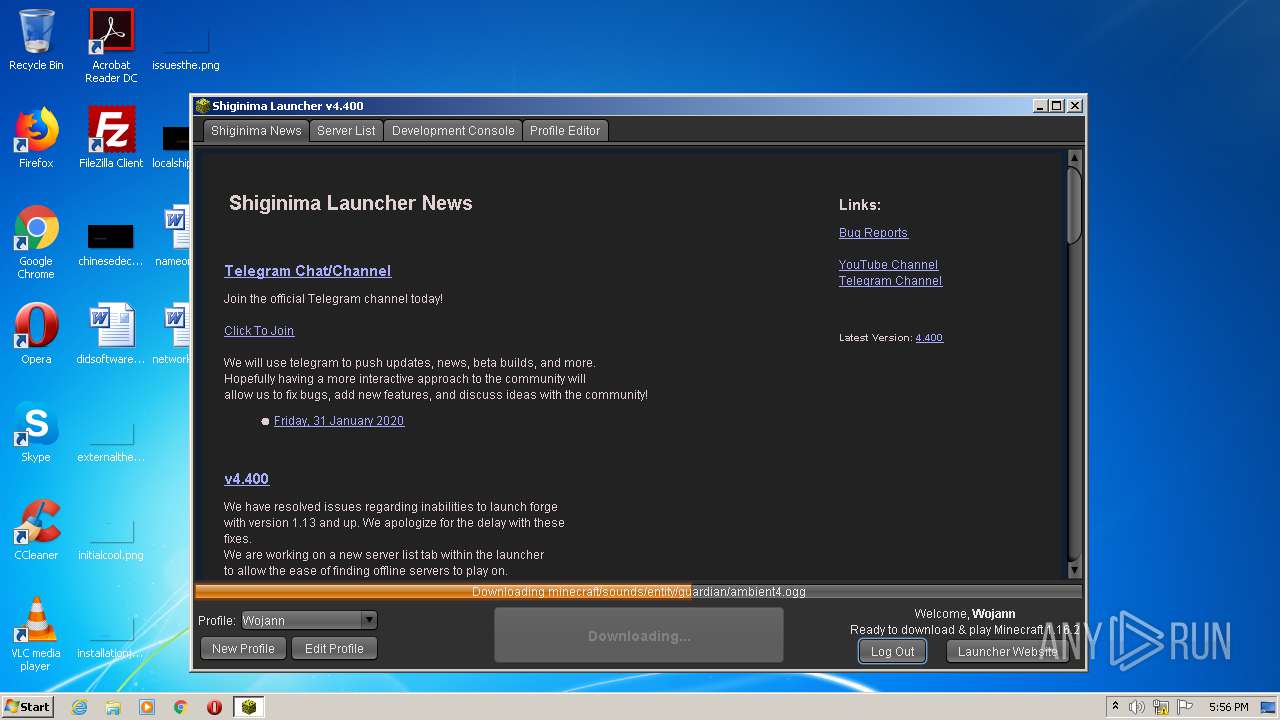Open the Bug Reports link
The image size is (1280, 720).
(873, 233)
